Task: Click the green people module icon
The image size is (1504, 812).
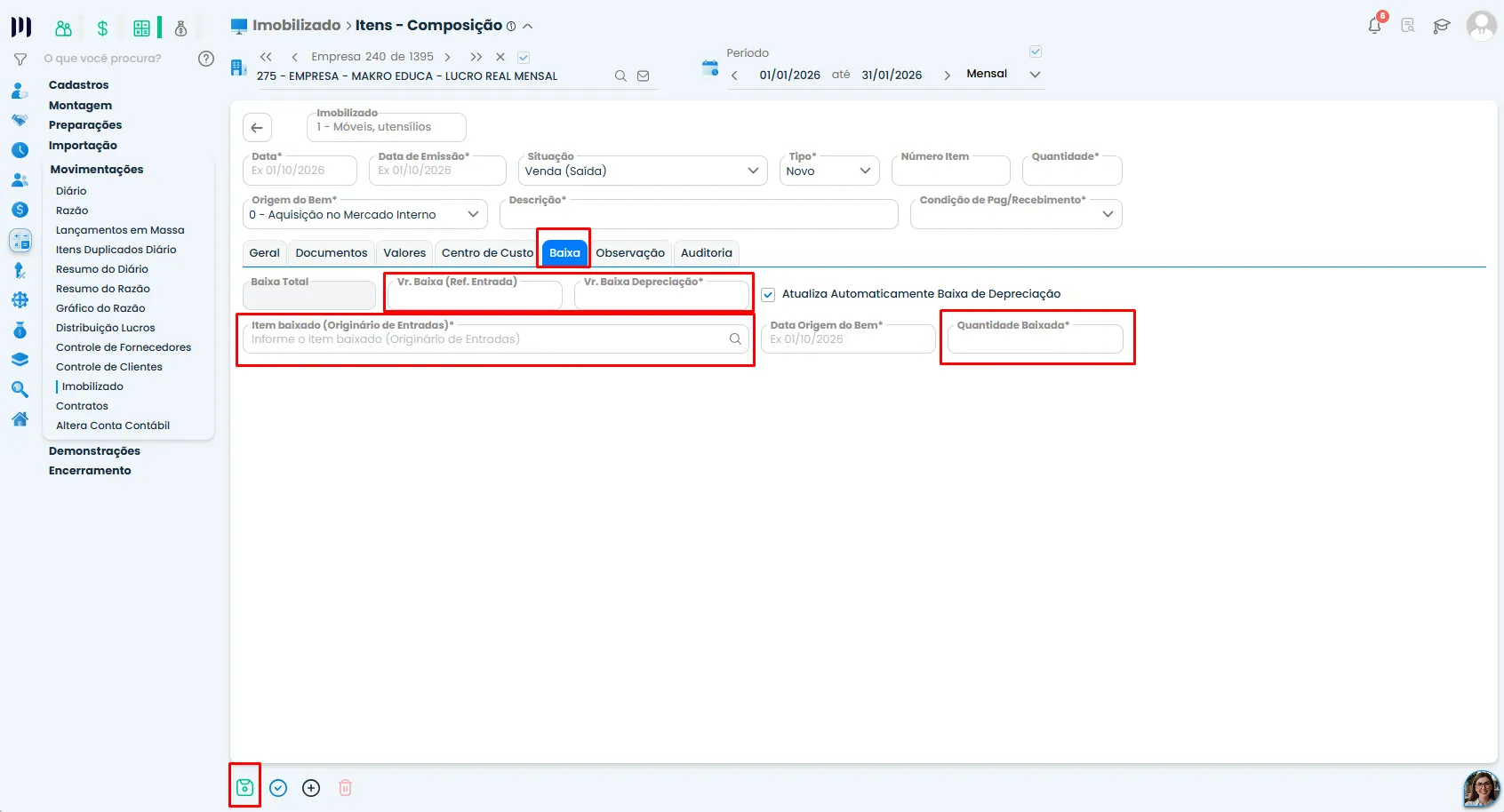Action: pos(63,28)
